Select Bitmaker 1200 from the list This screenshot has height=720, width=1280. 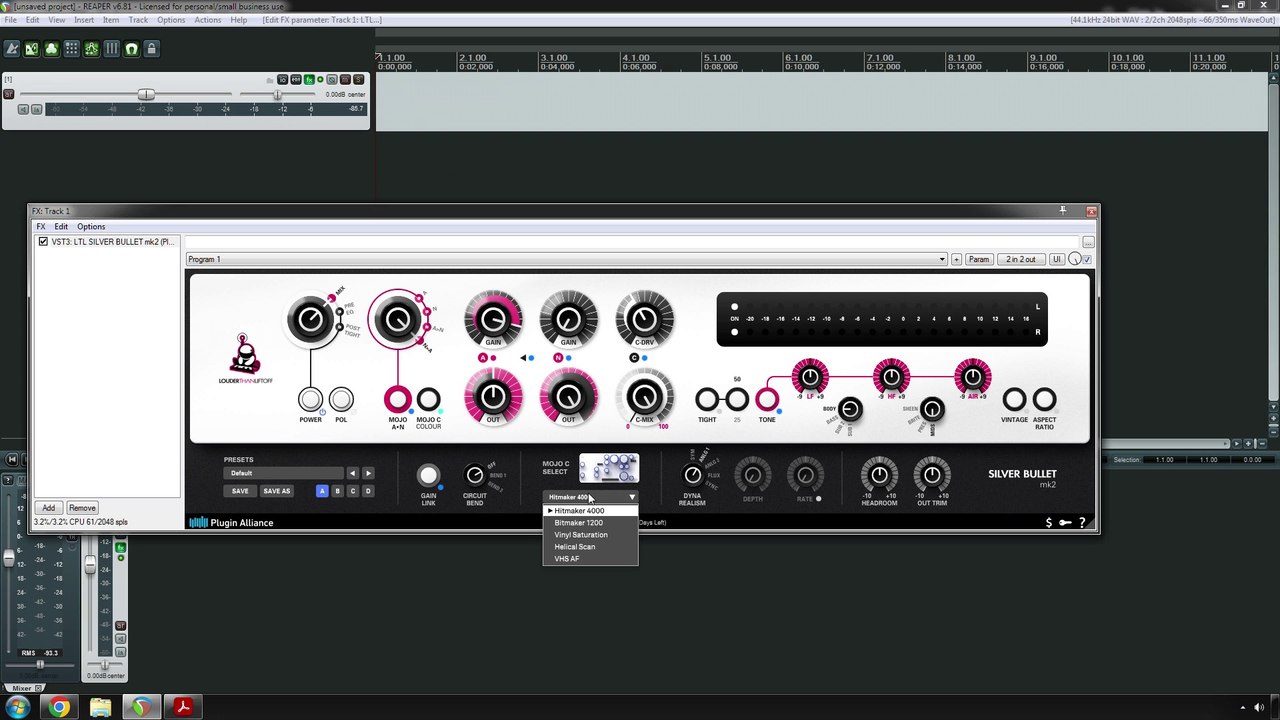tap(590, 523)
